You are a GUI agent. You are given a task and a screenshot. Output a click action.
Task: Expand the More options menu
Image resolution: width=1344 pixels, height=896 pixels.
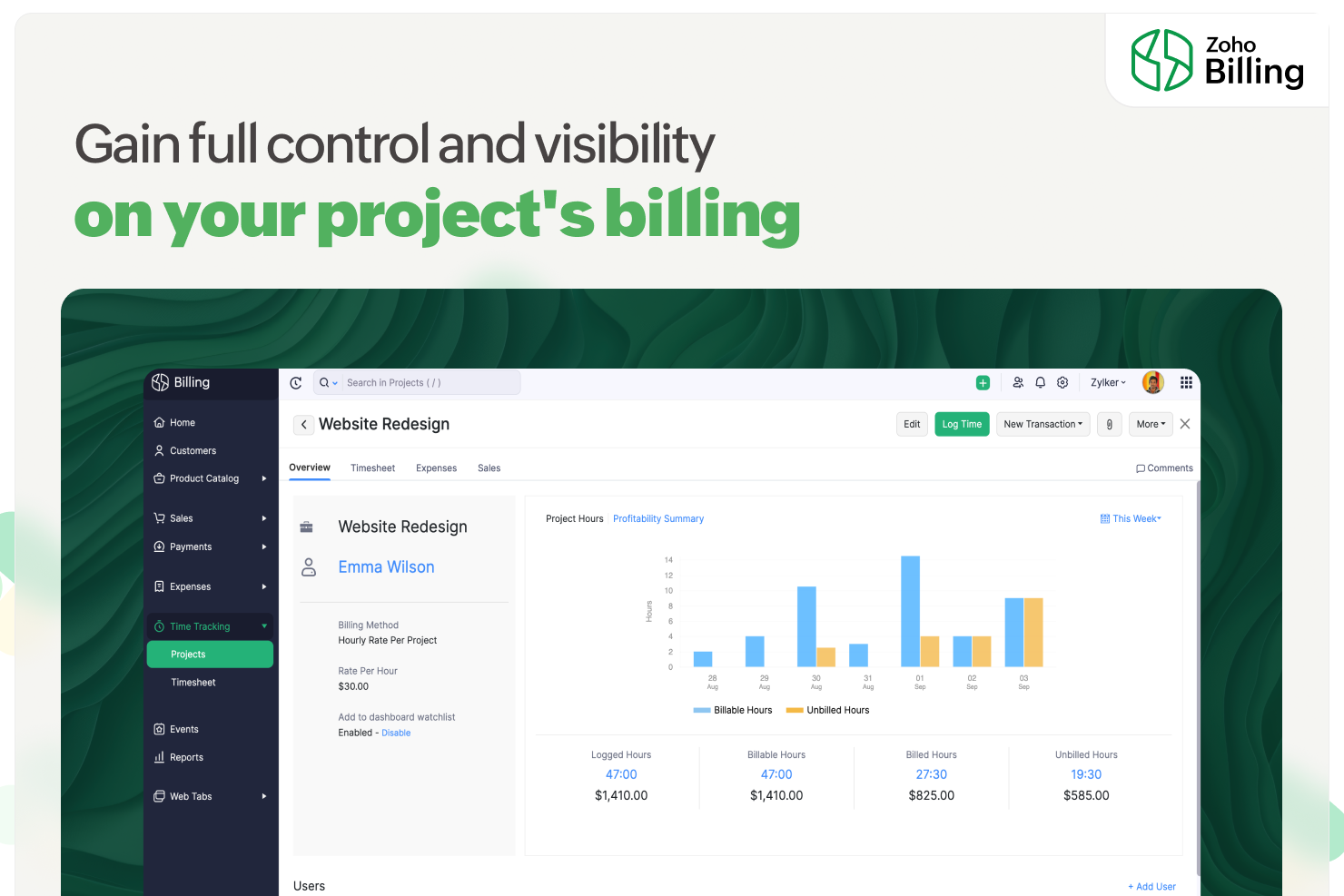1151,424
